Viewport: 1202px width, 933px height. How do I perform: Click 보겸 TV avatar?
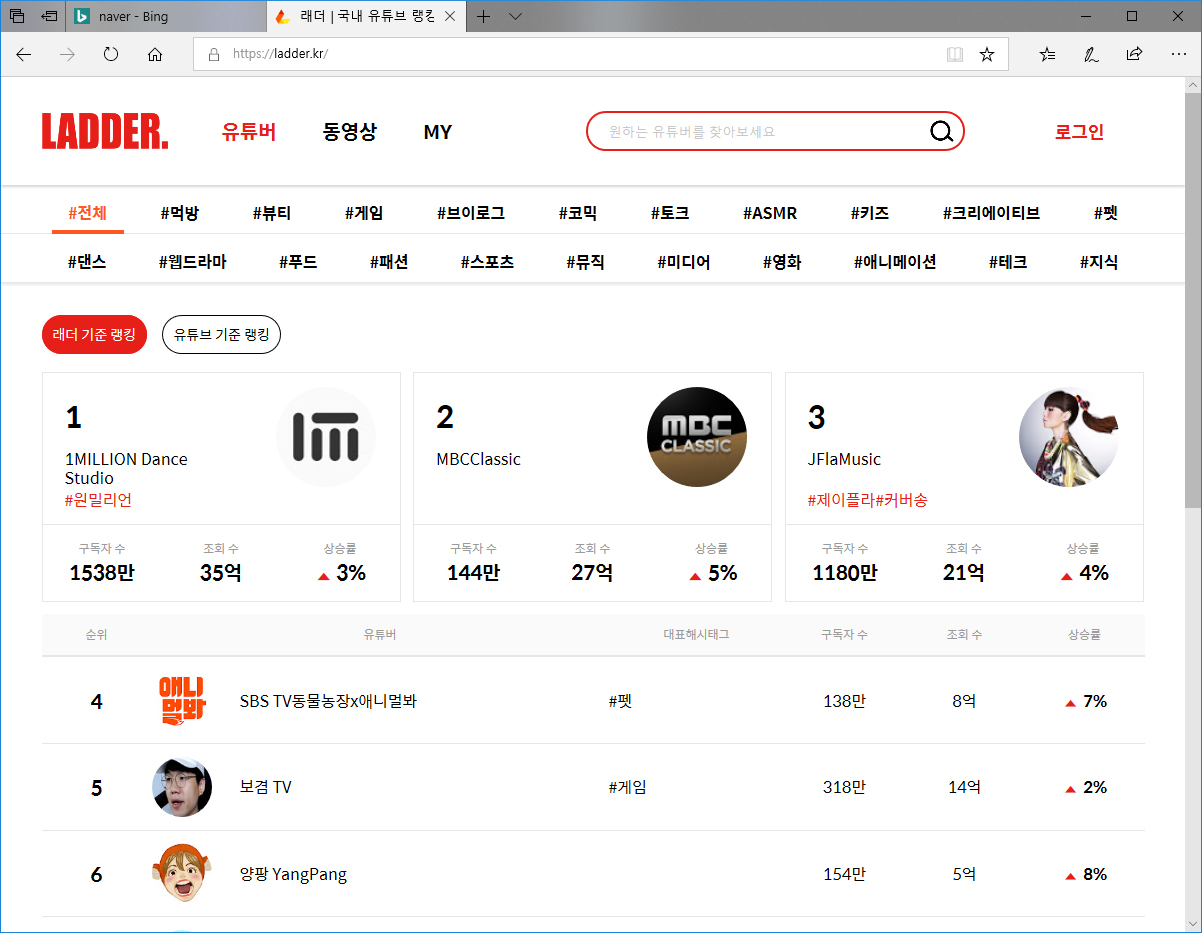(182, 787)
